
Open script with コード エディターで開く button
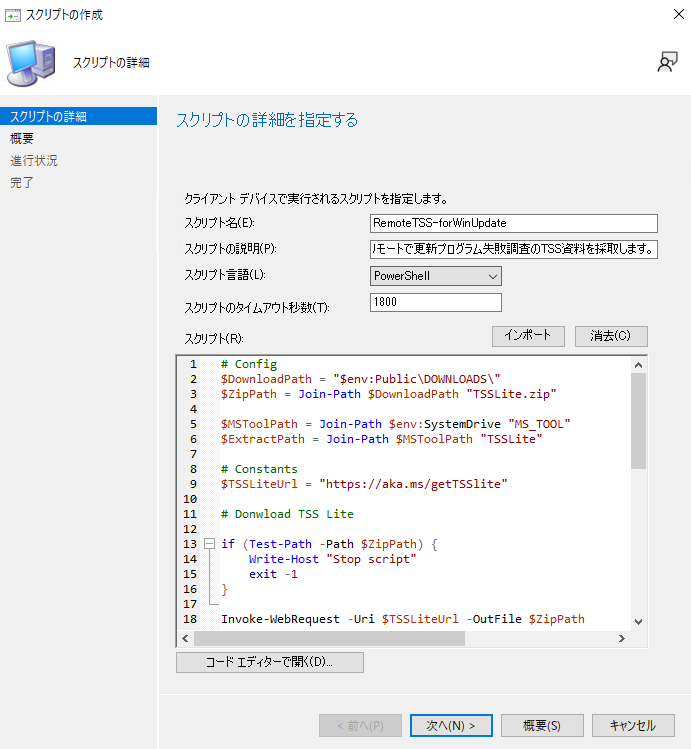(269, 662)
